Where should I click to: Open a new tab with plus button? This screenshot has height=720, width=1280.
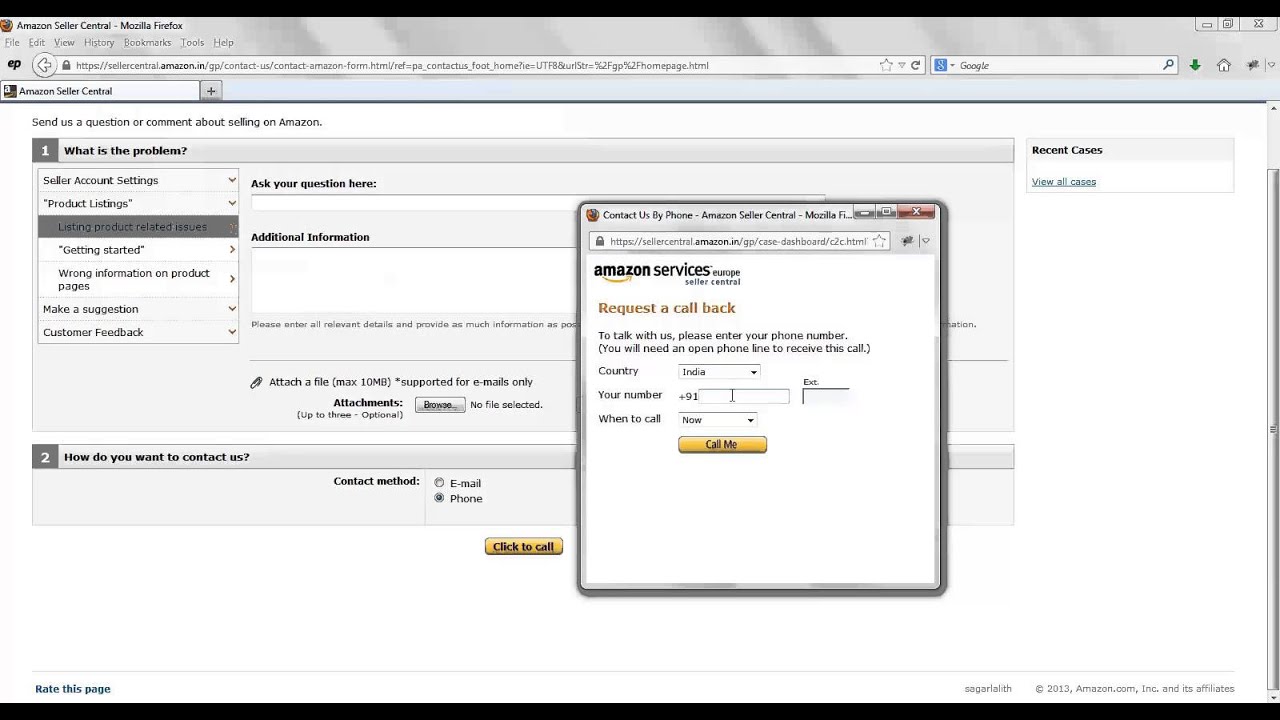(211, 91)
